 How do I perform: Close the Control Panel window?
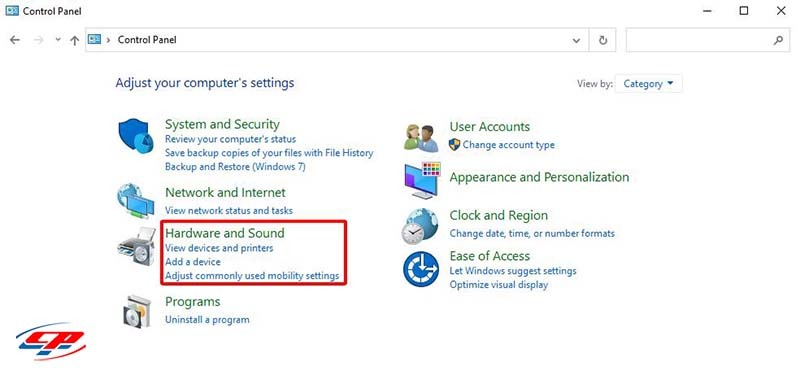781,10
